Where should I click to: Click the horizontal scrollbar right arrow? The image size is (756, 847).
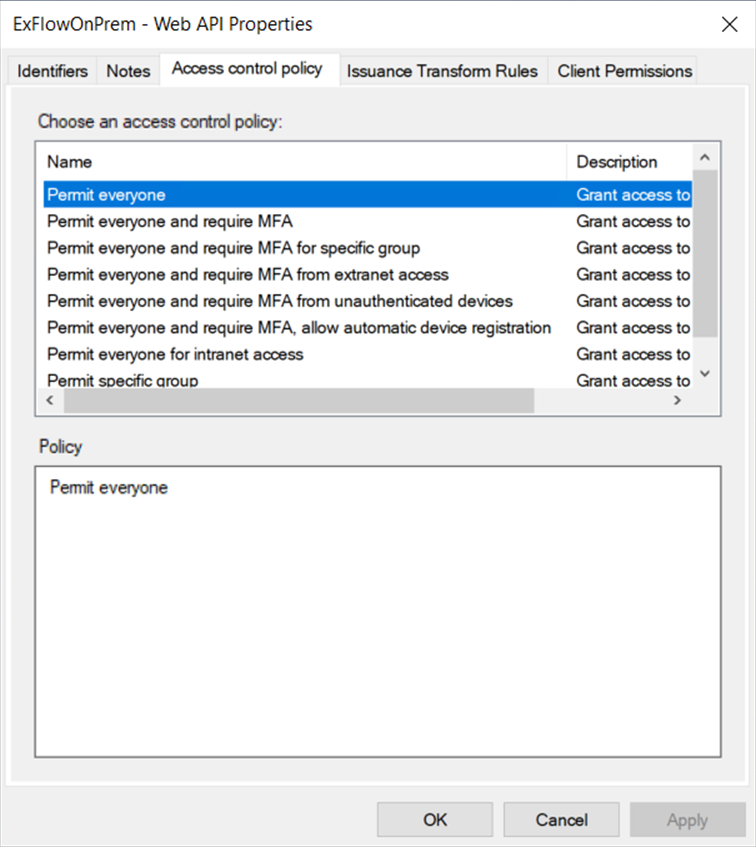point(677,400)
